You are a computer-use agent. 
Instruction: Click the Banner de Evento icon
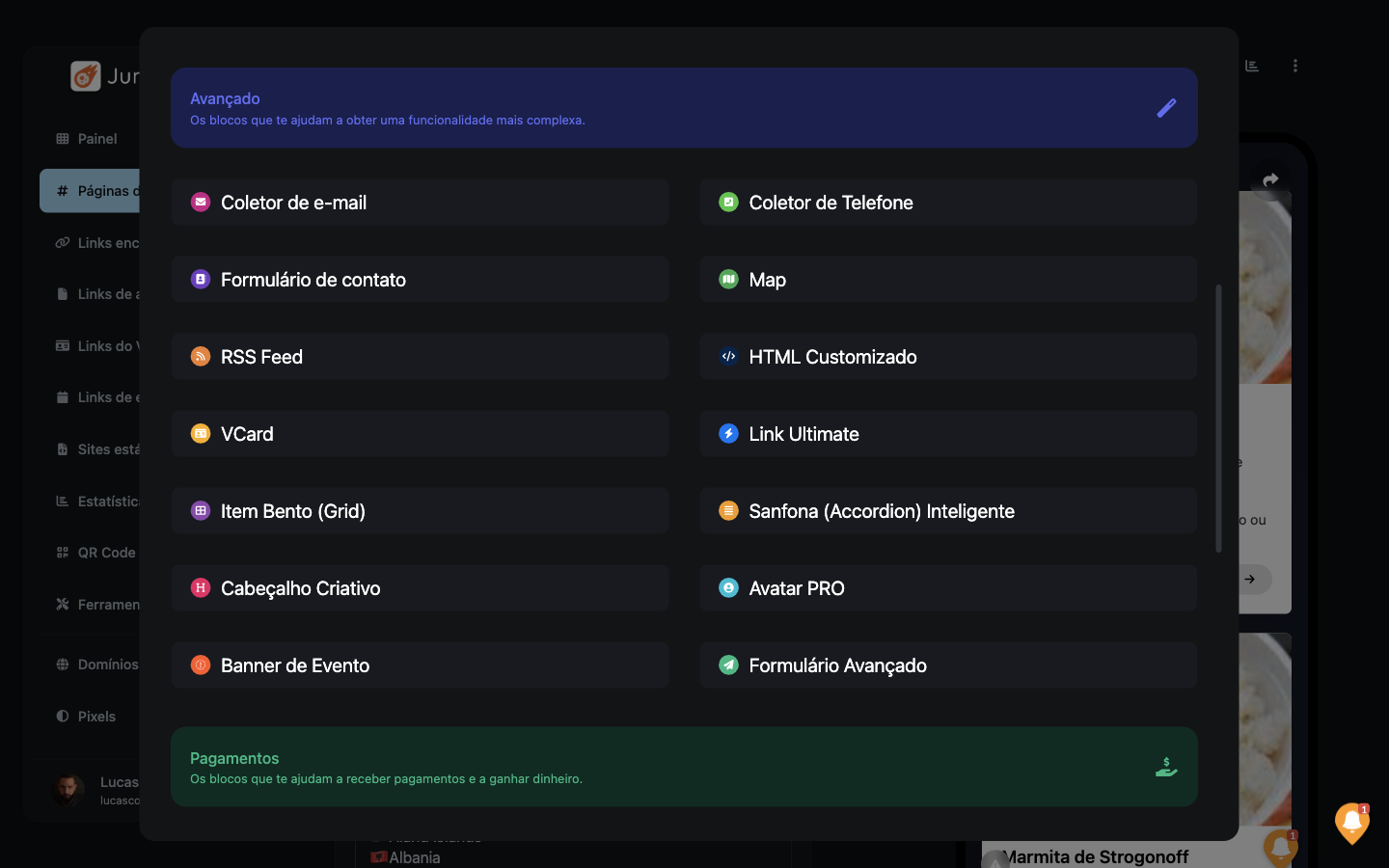pos(201,665)
